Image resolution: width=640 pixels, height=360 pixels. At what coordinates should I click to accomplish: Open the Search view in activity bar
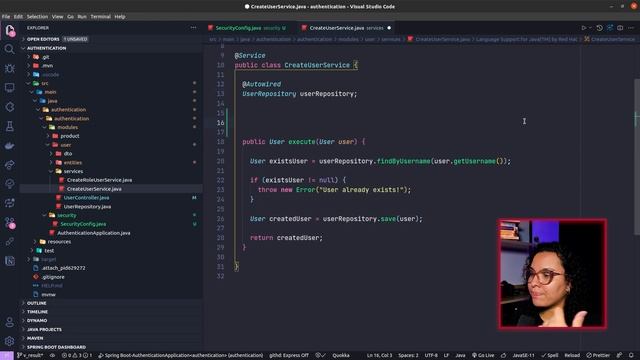(9, 49)
